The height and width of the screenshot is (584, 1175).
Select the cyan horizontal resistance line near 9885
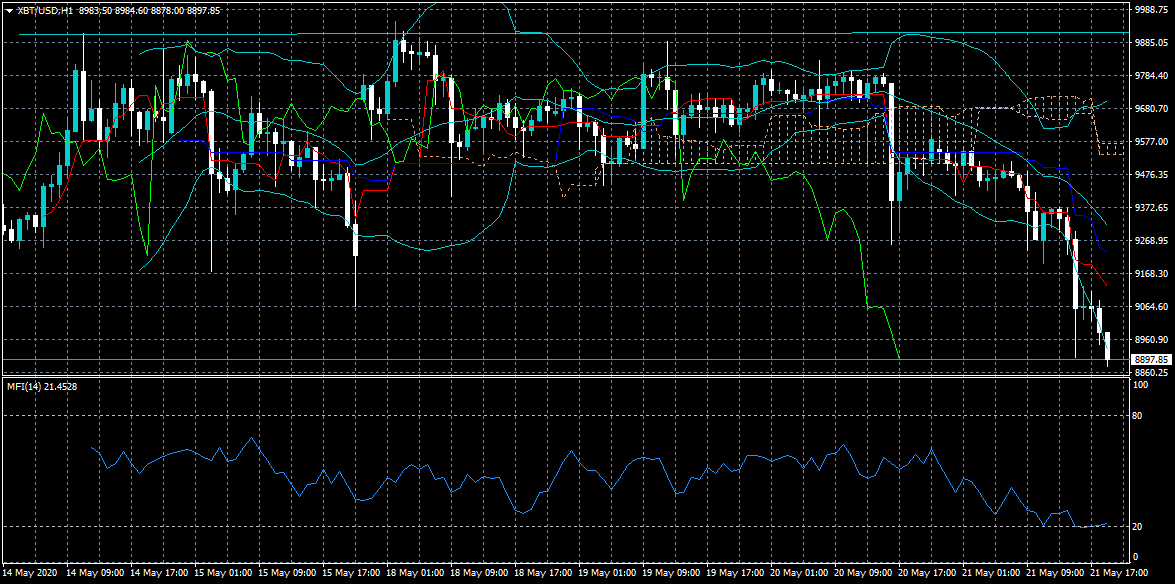point(573,34)
